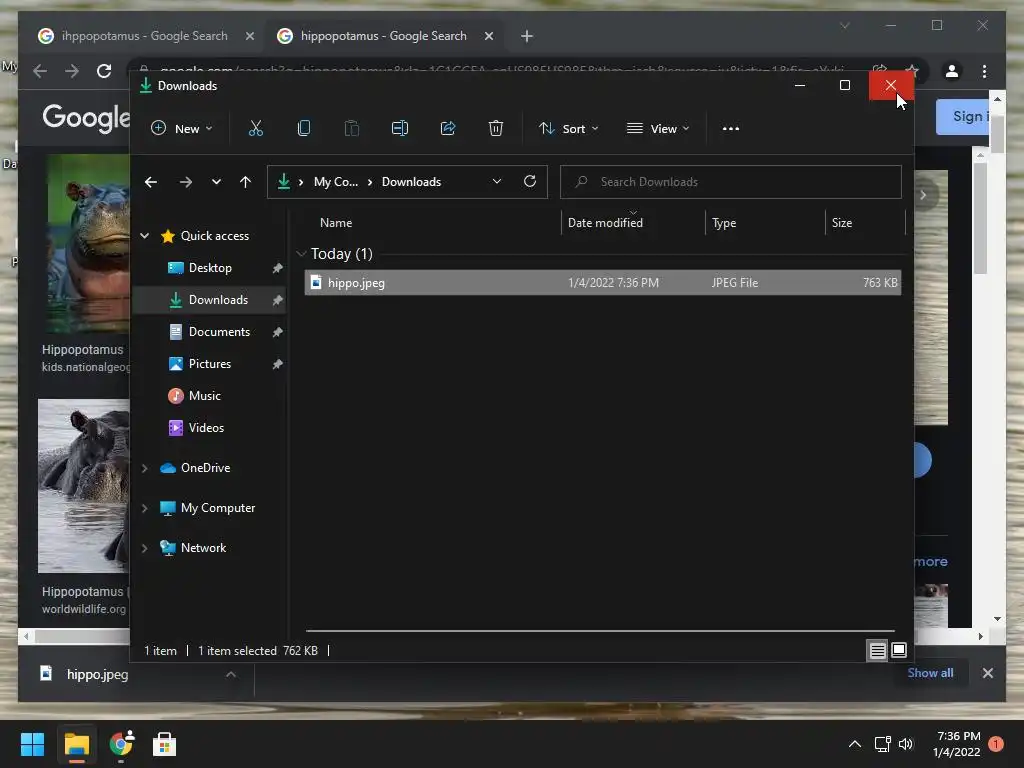Image resolution: width=1024 pixels, height=768 pixels.
Task: Open Windows Start menu
Action: [x=33, y=744]
